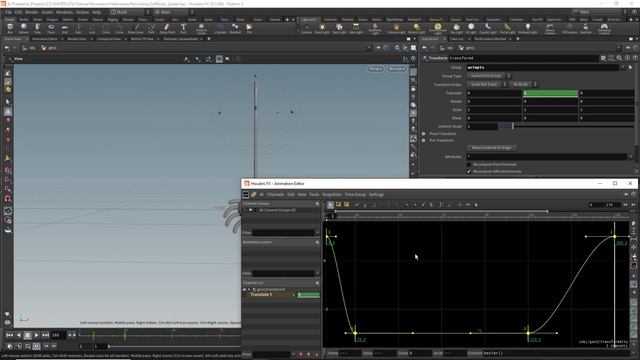This screenshot has height=360, width=640.
Task: Open the Scale Rot Trans order dropdown
Action: pos(487,84)
